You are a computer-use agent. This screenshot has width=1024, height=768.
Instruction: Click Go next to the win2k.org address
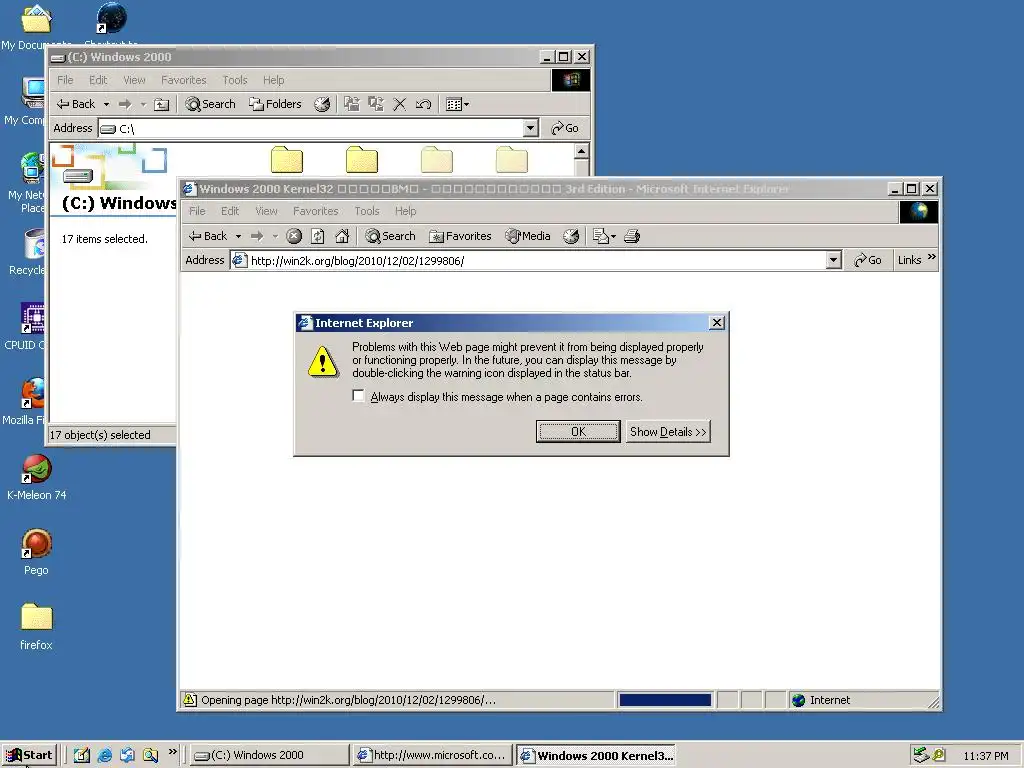(x=867, y=260)
